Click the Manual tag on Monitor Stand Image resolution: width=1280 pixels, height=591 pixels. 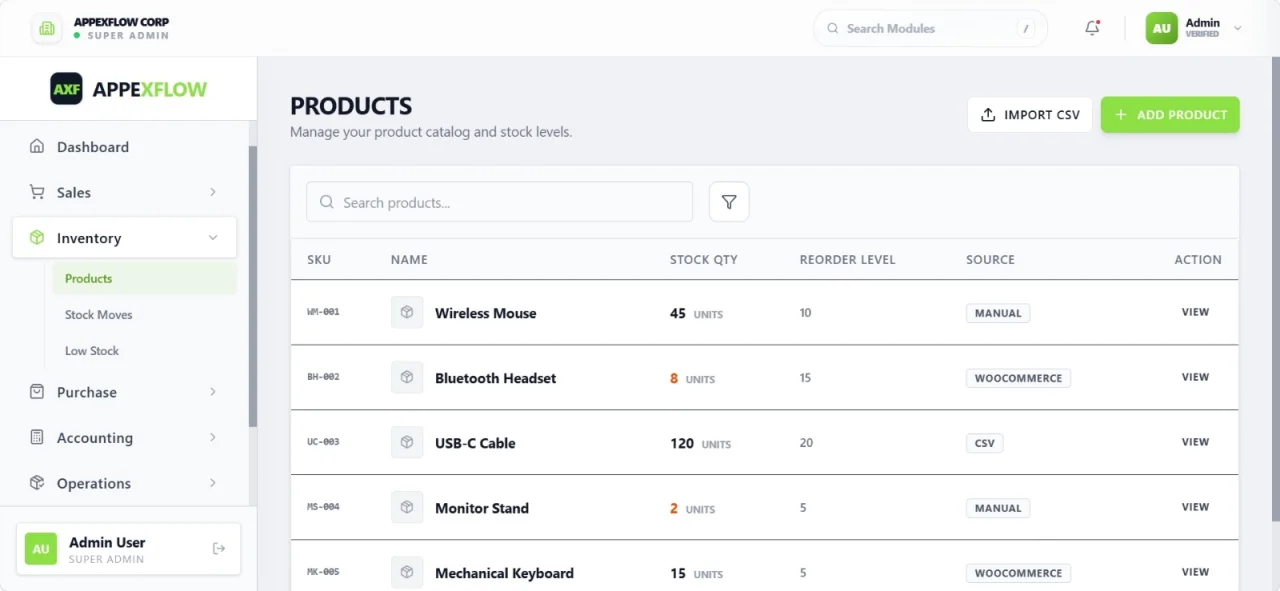[998, 508]
